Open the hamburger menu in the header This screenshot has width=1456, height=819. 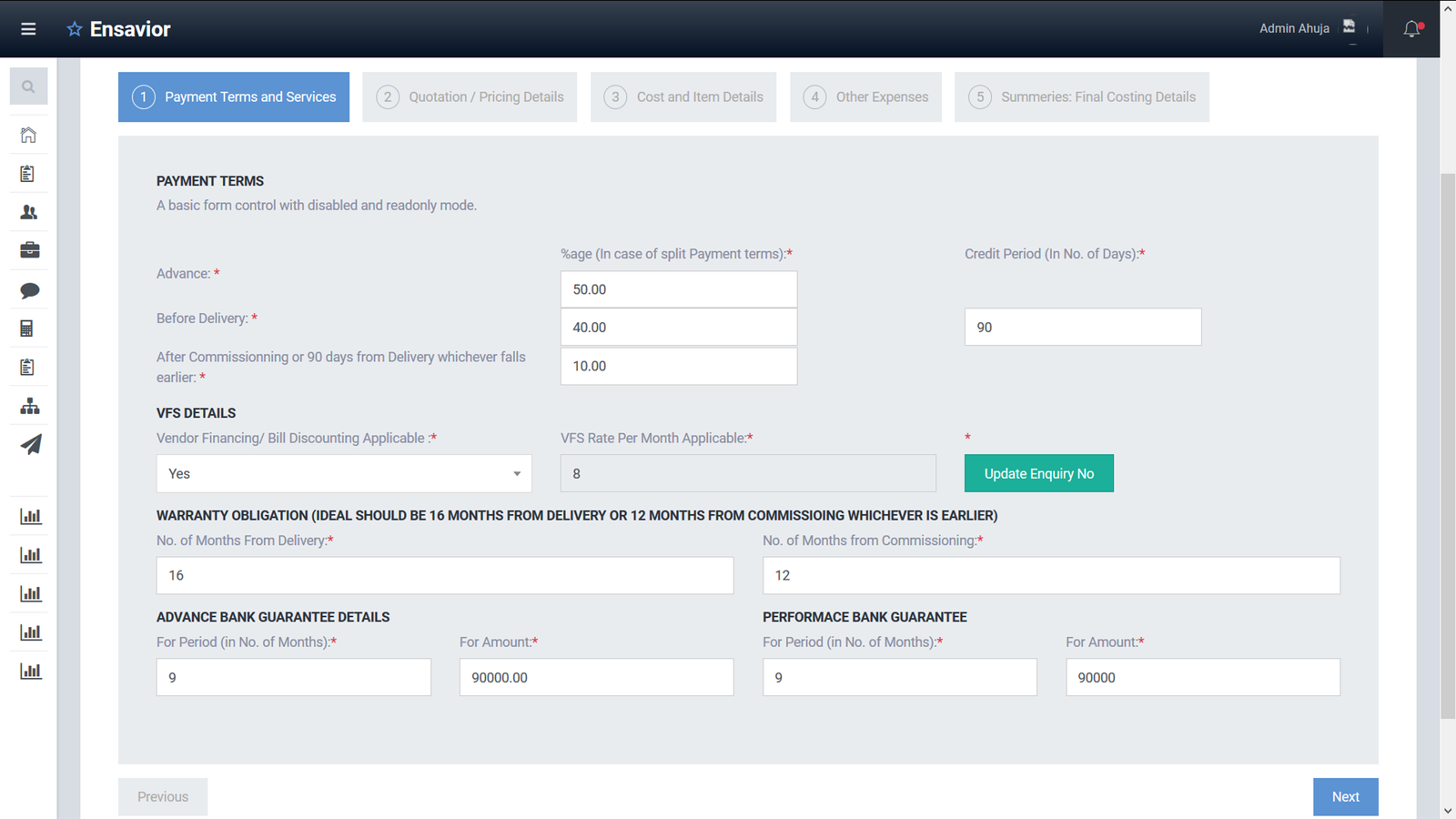[x=28, y=29]
